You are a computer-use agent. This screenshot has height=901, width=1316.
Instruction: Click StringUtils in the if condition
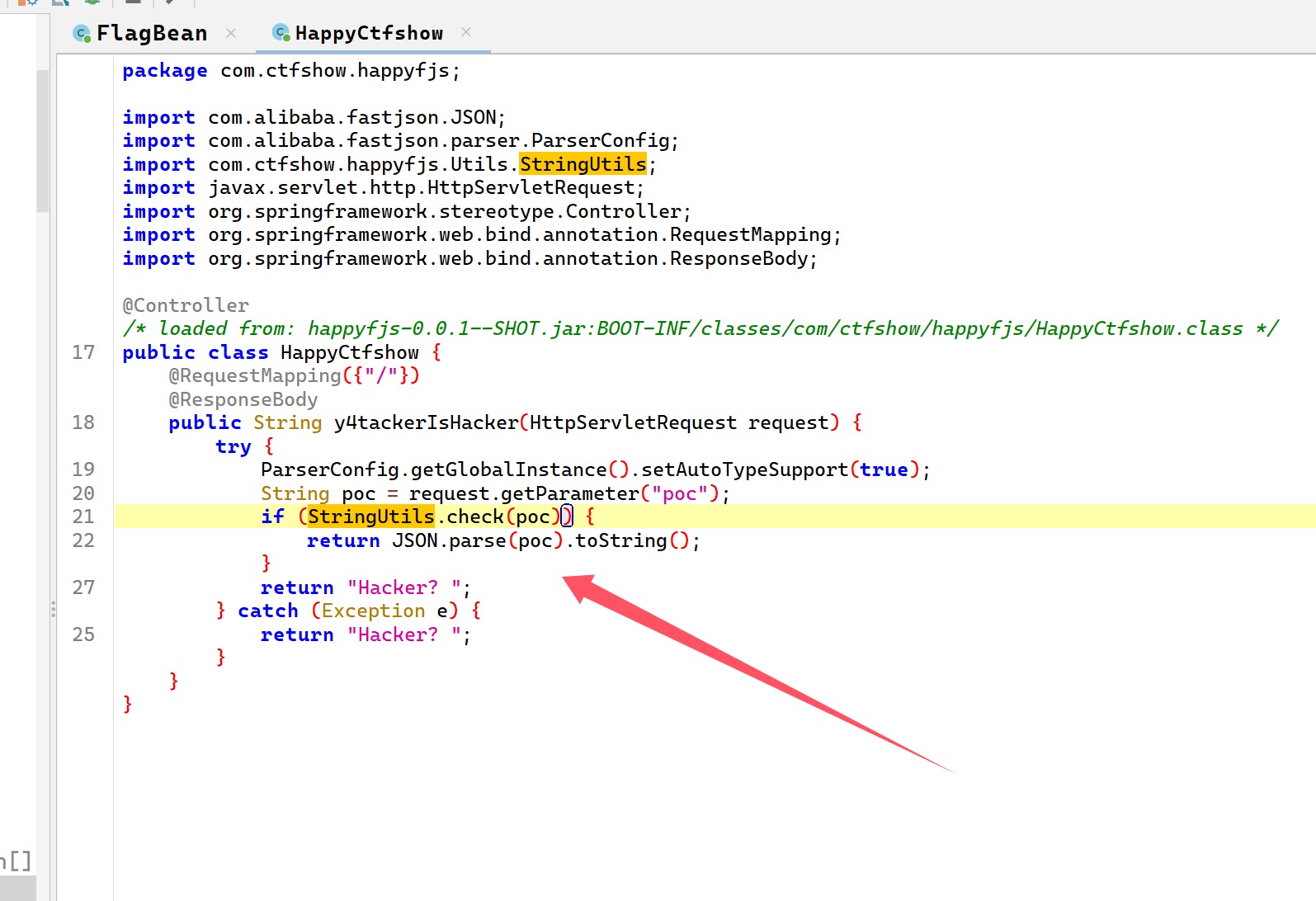[x=370, y=517]
